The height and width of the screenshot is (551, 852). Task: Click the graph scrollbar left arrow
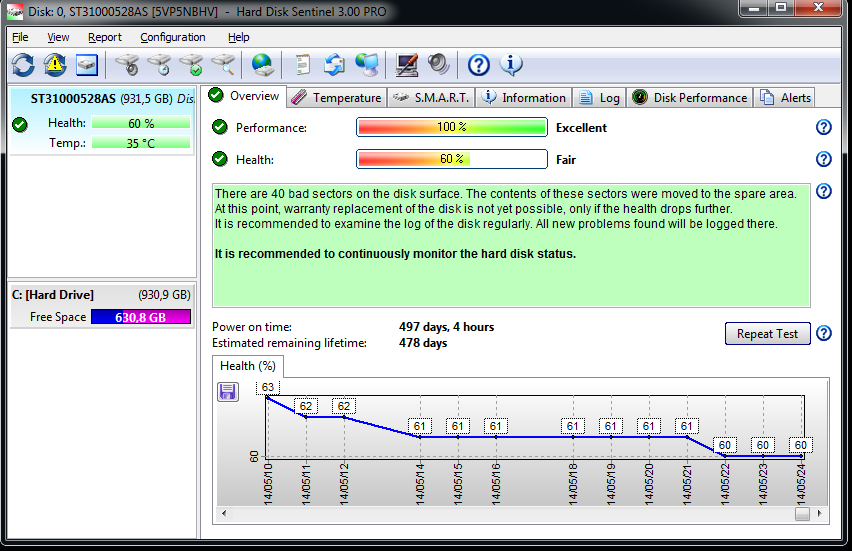224,513
